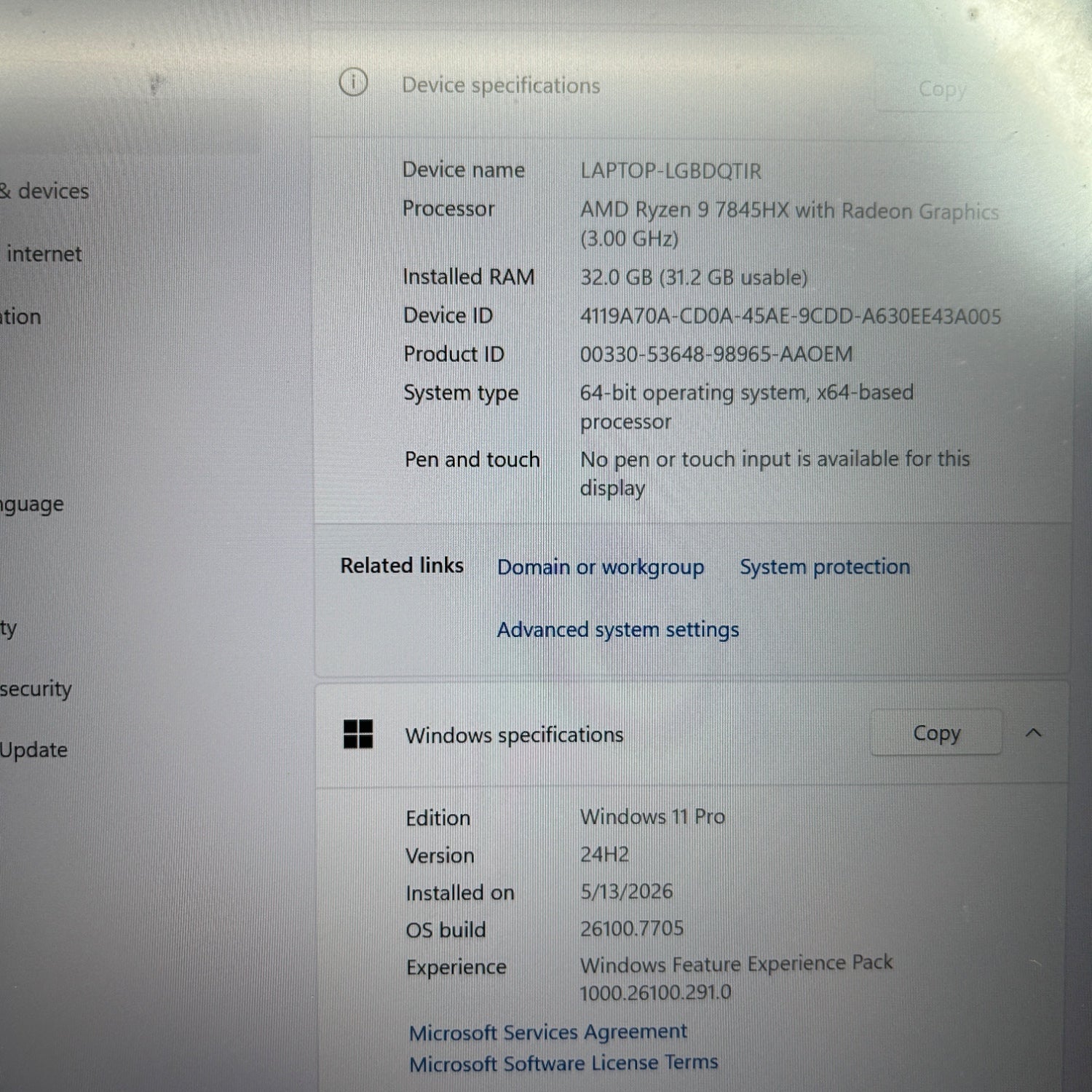Click the Windows specifications heading
Image resolution: width=1092 pixels, height=1092 pixels.
tap(515, 735)
